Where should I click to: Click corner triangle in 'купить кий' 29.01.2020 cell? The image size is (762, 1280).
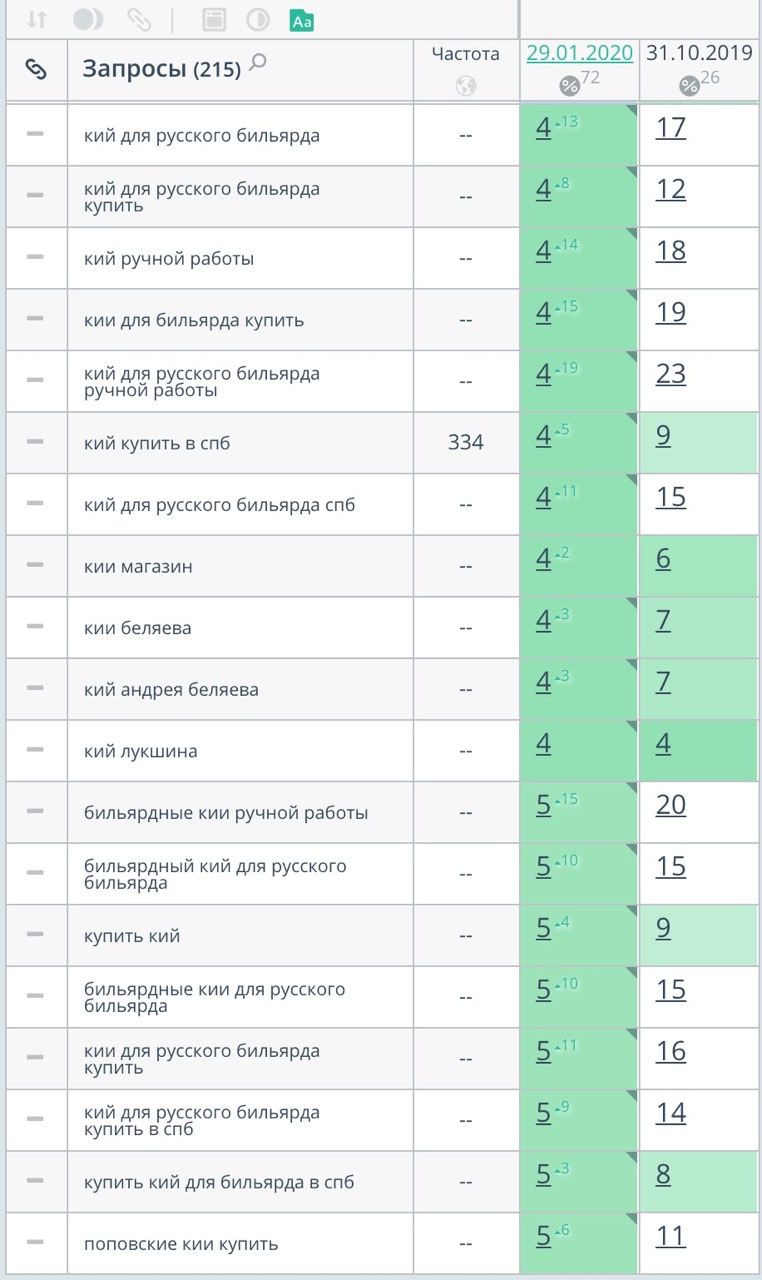click(632, 911)
